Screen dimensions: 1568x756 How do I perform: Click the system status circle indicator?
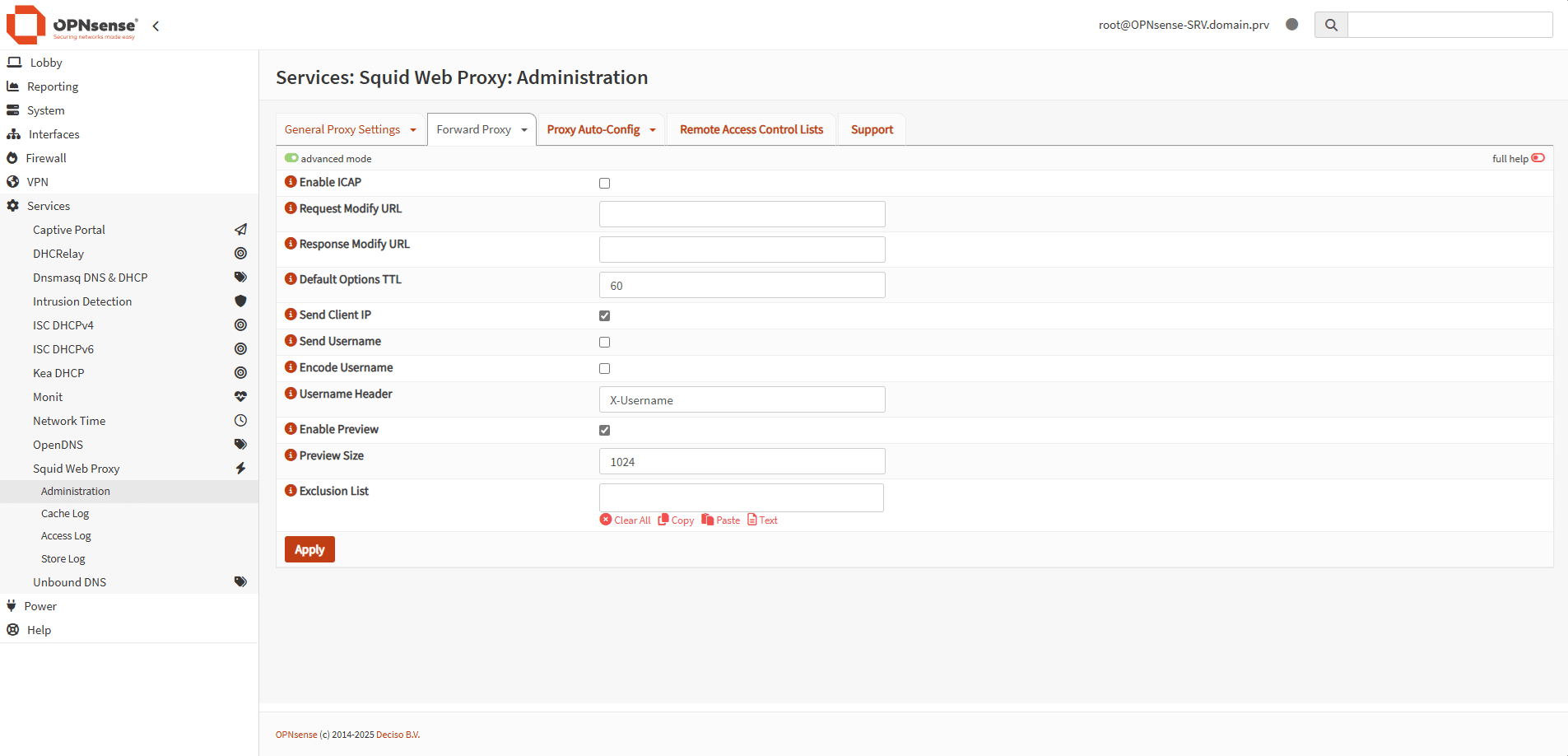point(1292,25)
